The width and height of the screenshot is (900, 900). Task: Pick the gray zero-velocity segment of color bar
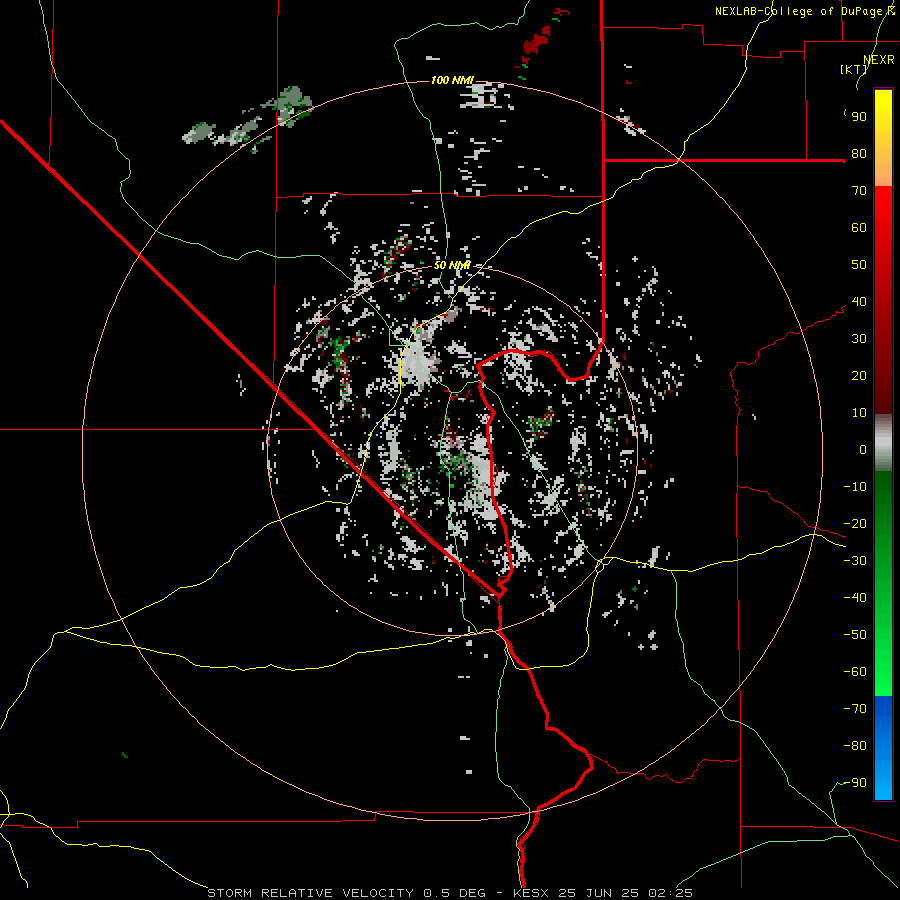(883, 443)
